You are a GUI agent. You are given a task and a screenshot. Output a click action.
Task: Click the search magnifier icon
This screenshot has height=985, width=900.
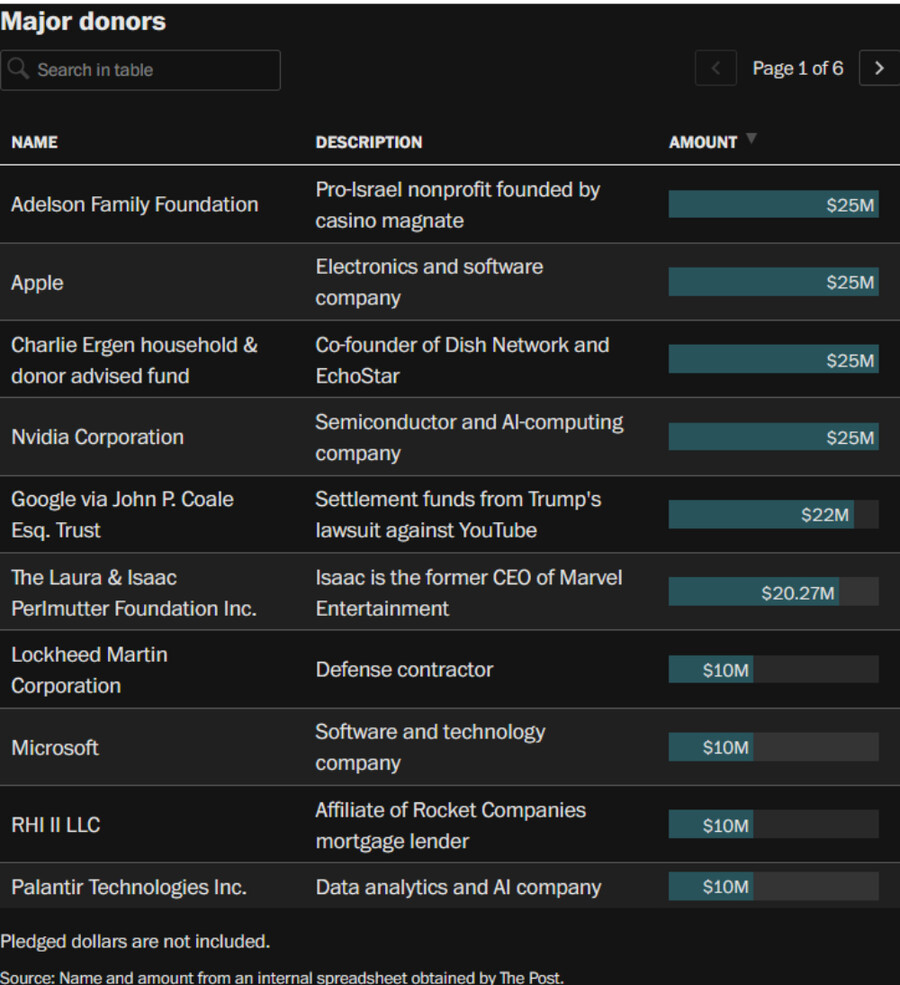(x=18, y=69)
